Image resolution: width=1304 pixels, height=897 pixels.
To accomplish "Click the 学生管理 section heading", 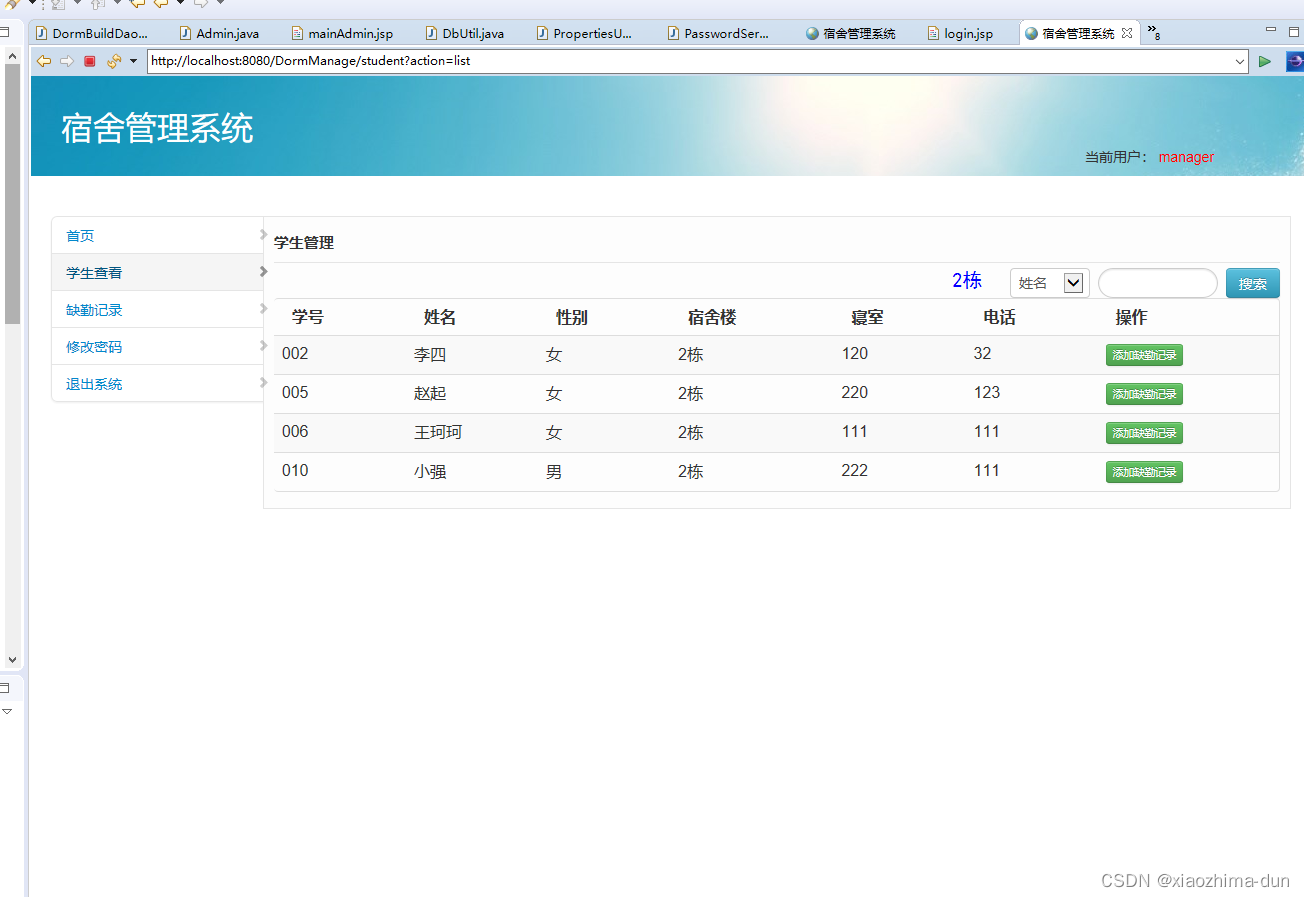I will pos(304,243).
